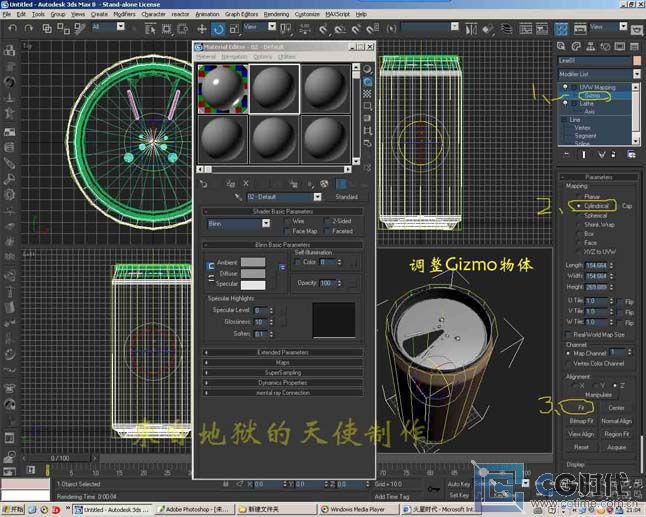Image resolution: width=646 pixels, height=517 pixels.
Task: Open the Graph Editors menu
Action: 241,14
